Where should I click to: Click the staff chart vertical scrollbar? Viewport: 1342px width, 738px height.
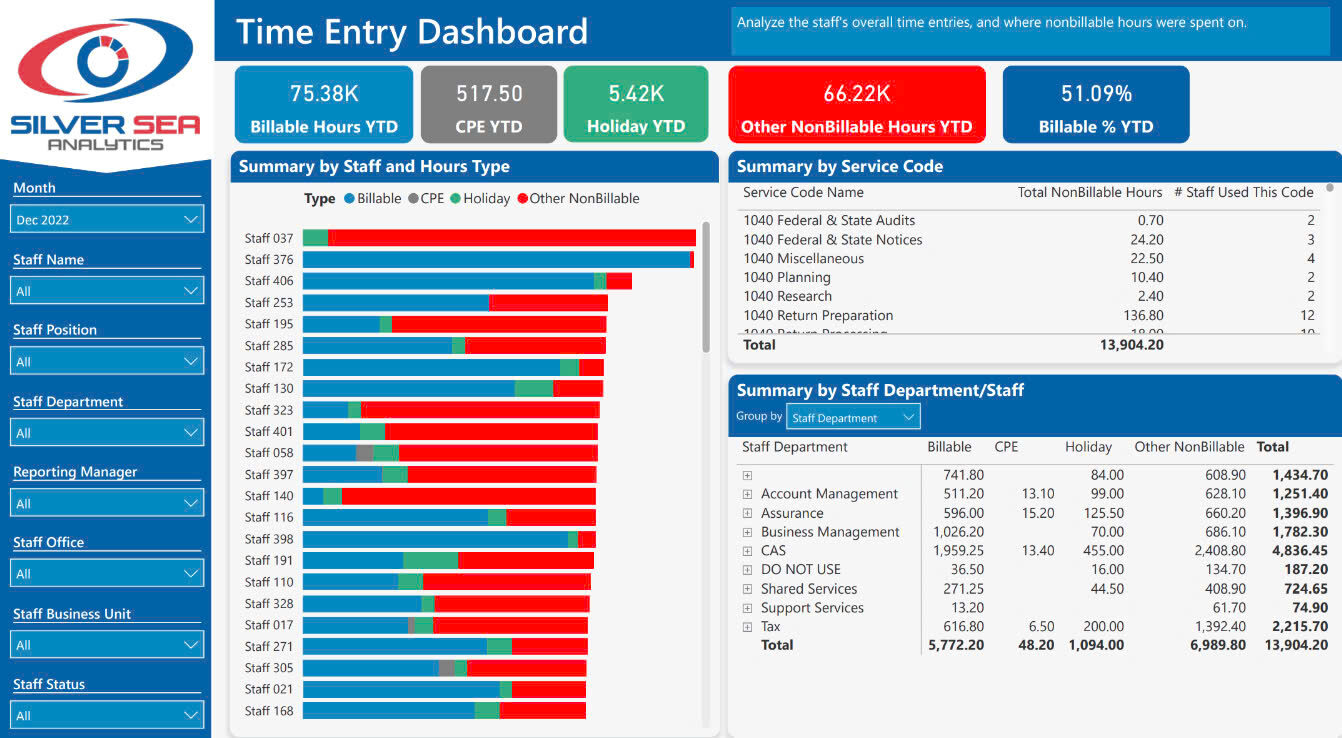(x=706, y=290)
